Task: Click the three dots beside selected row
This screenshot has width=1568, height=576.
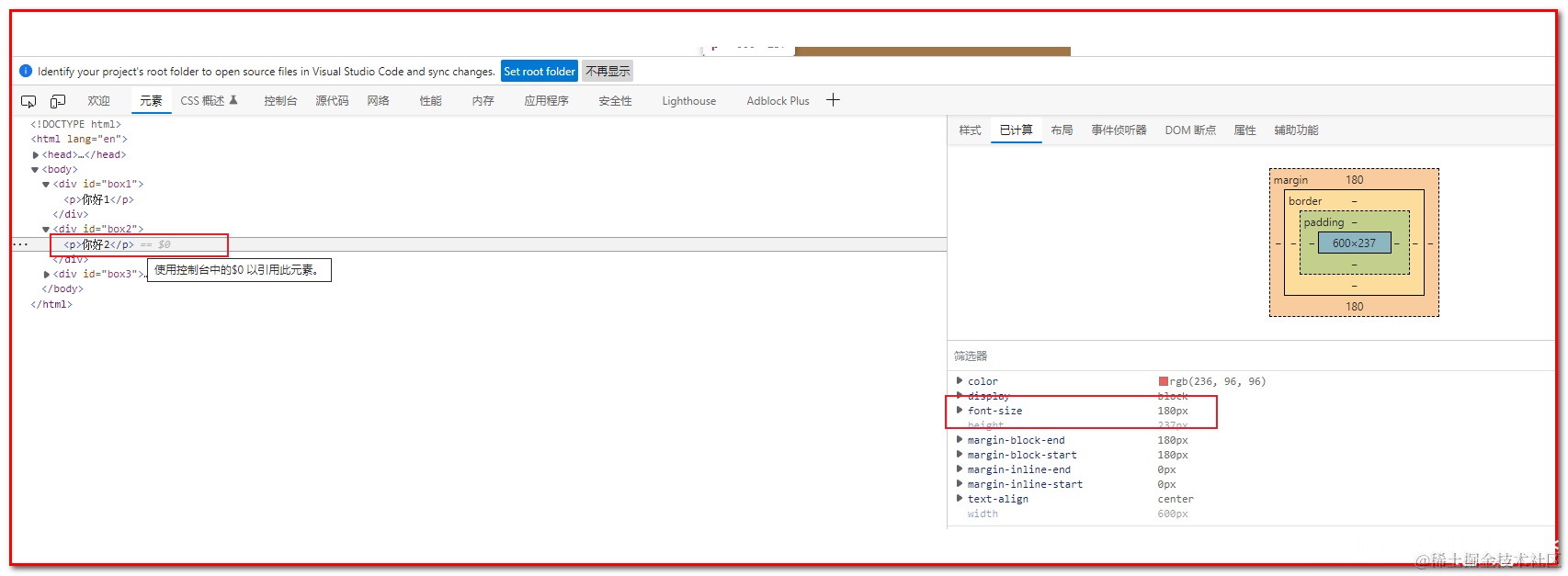Action: coord(20,244)
